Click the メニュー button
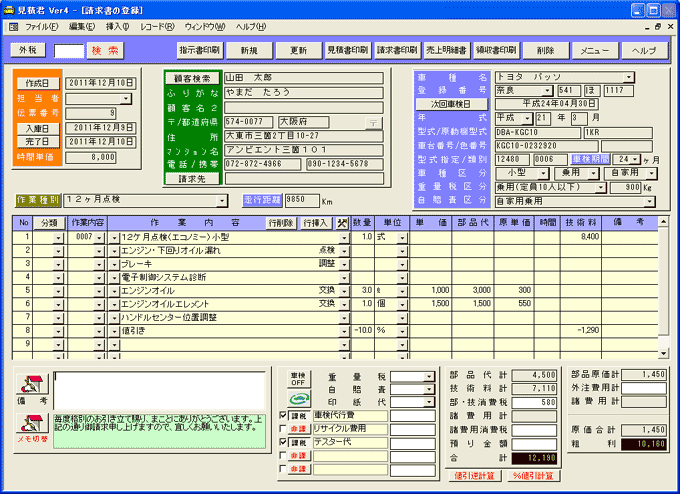 [x=595, y=50]
